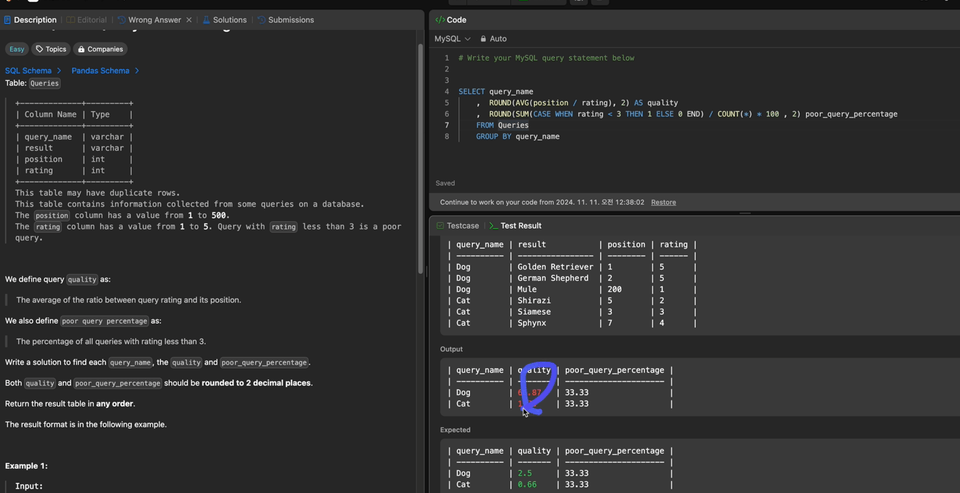Click the Submissions history icon

point(262,20)
